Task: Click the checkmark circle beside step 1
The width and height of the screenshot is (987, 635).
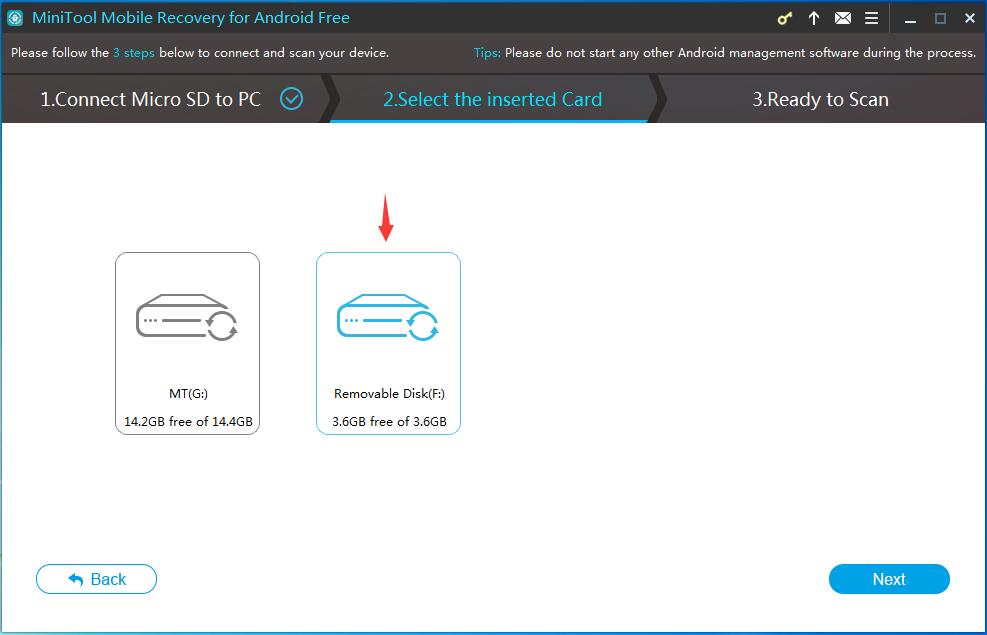Action: (x=291, y=99)
